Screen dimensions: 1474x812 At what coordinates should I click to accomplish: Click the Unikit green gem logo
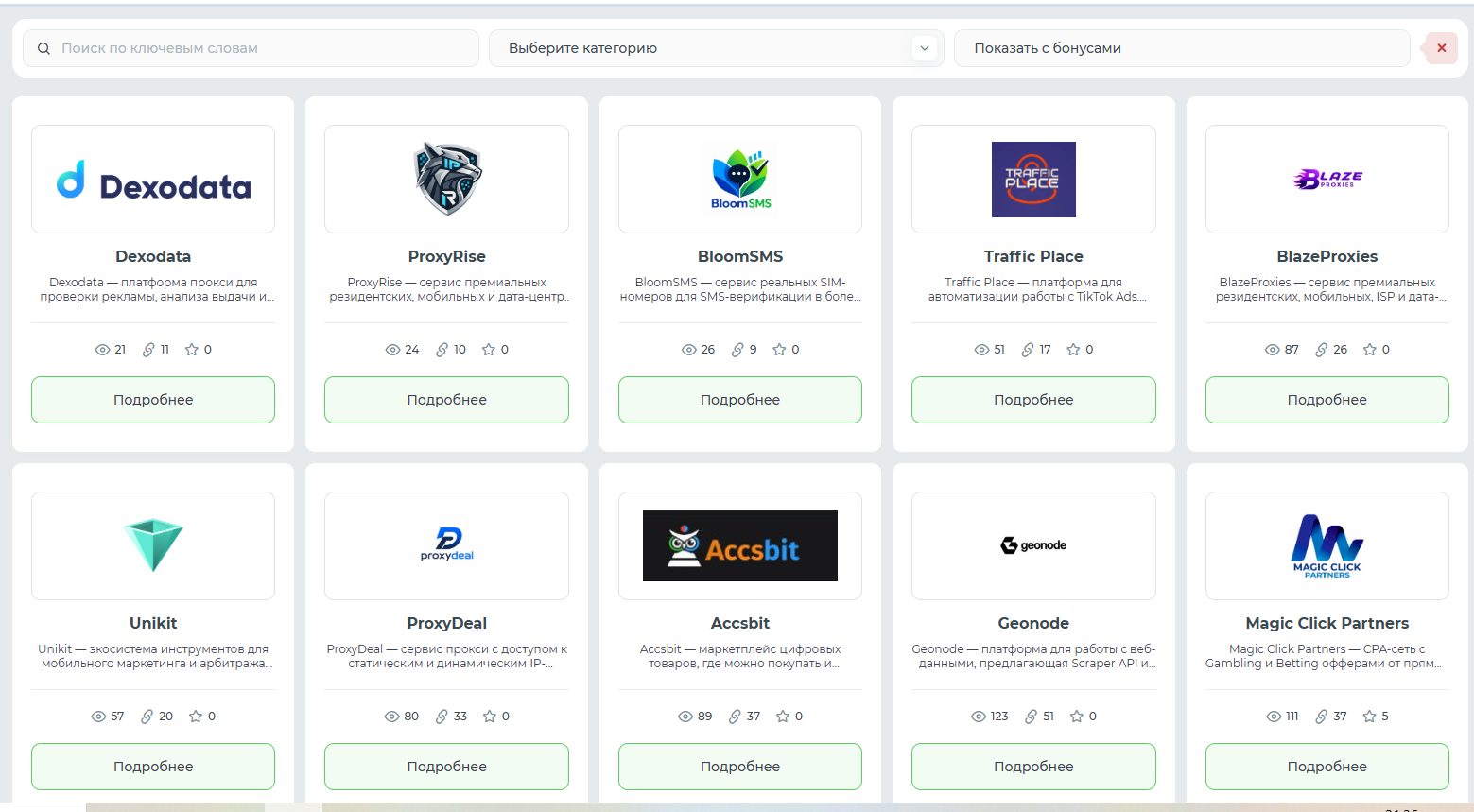(x=153, y=545)
